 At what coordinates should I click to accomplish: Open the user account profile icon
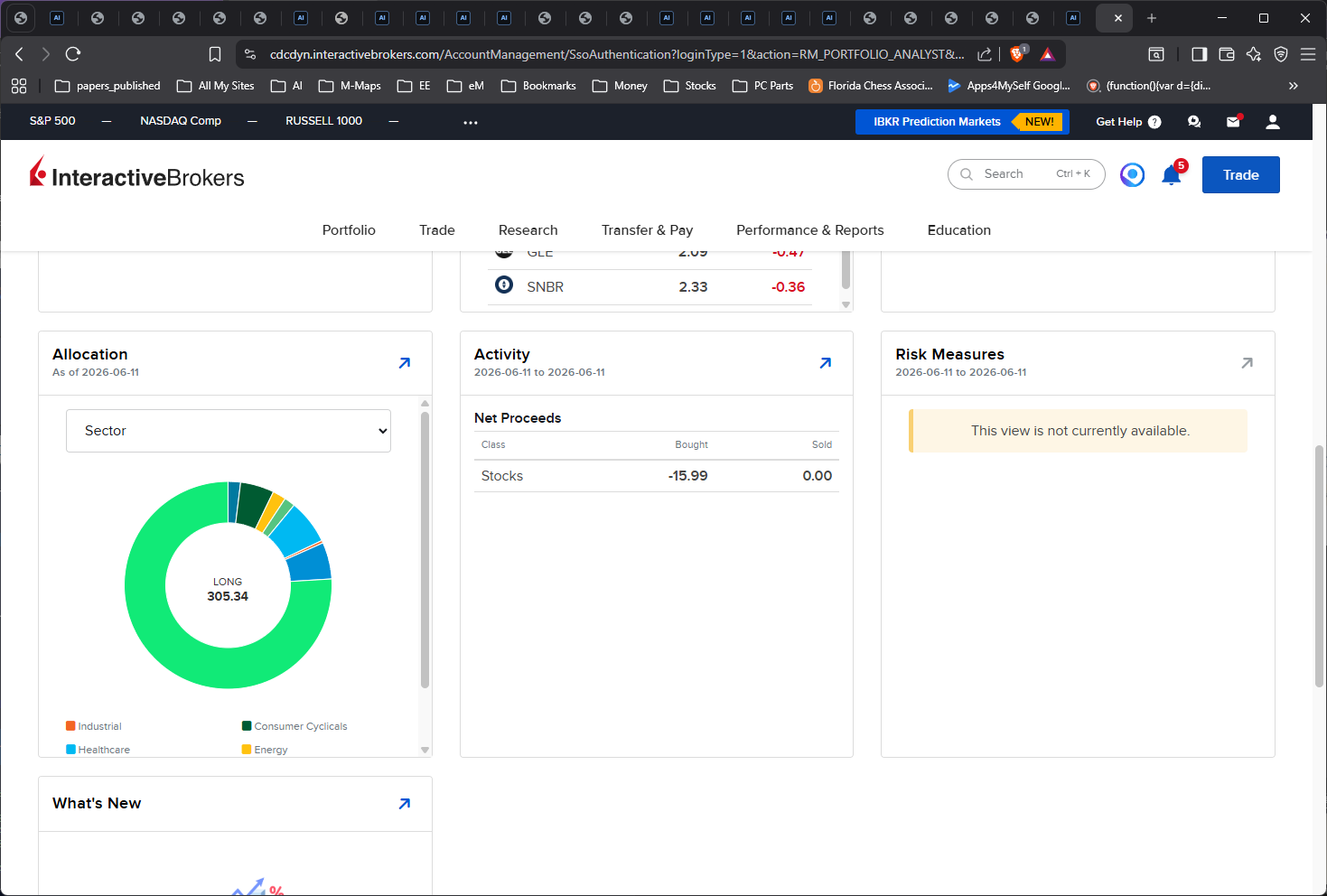pos(1273,122)
